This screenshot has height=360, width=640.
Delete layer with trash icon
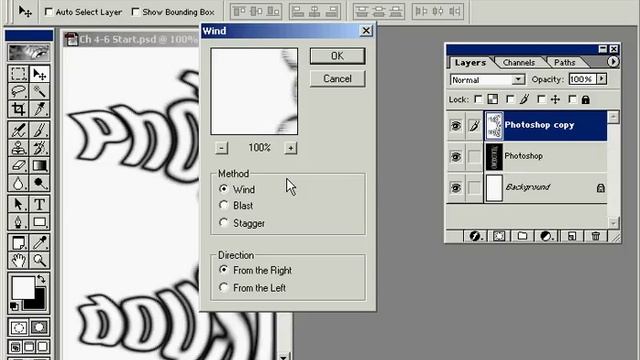coord(596,236)
